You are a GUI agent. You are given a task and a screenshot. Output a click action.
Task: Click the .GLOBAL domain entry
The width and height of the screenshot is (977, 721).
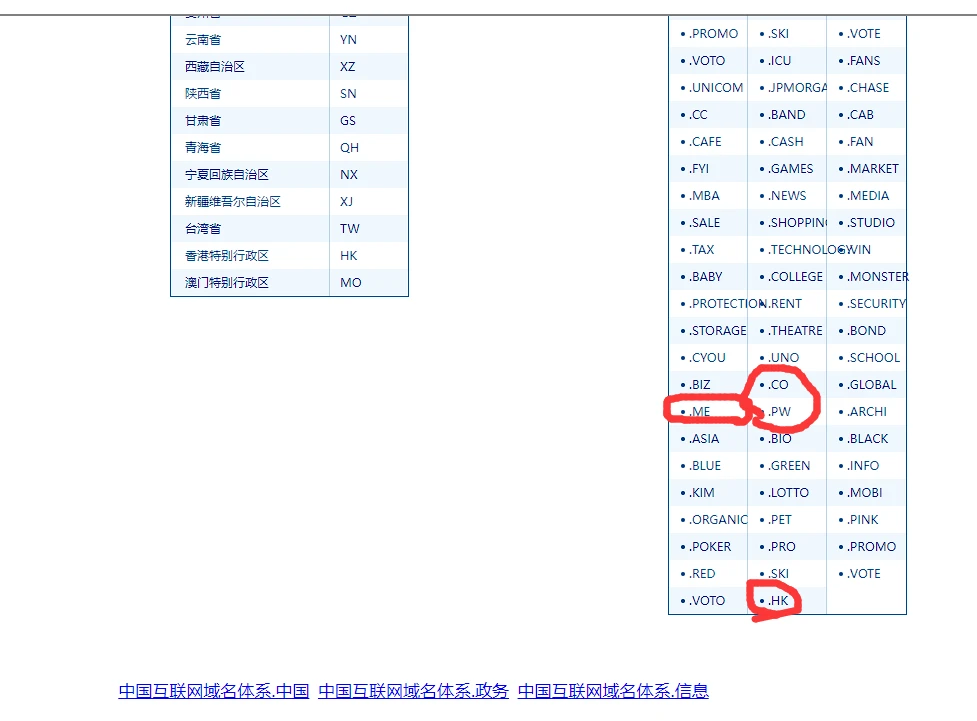872,384
